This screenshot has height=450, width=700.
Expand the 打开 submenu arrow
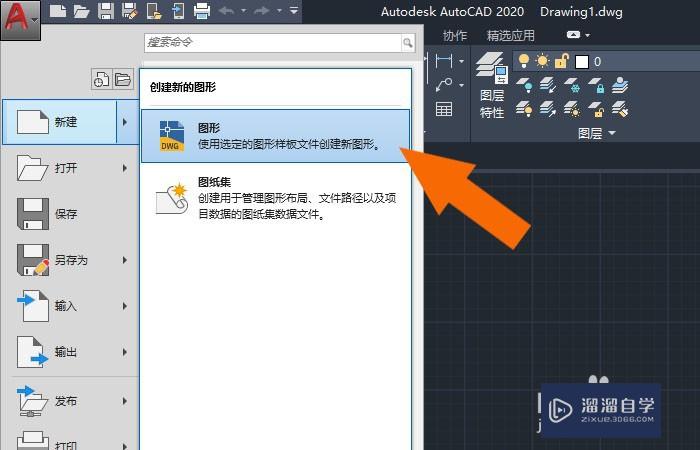(x=125, y=168)
